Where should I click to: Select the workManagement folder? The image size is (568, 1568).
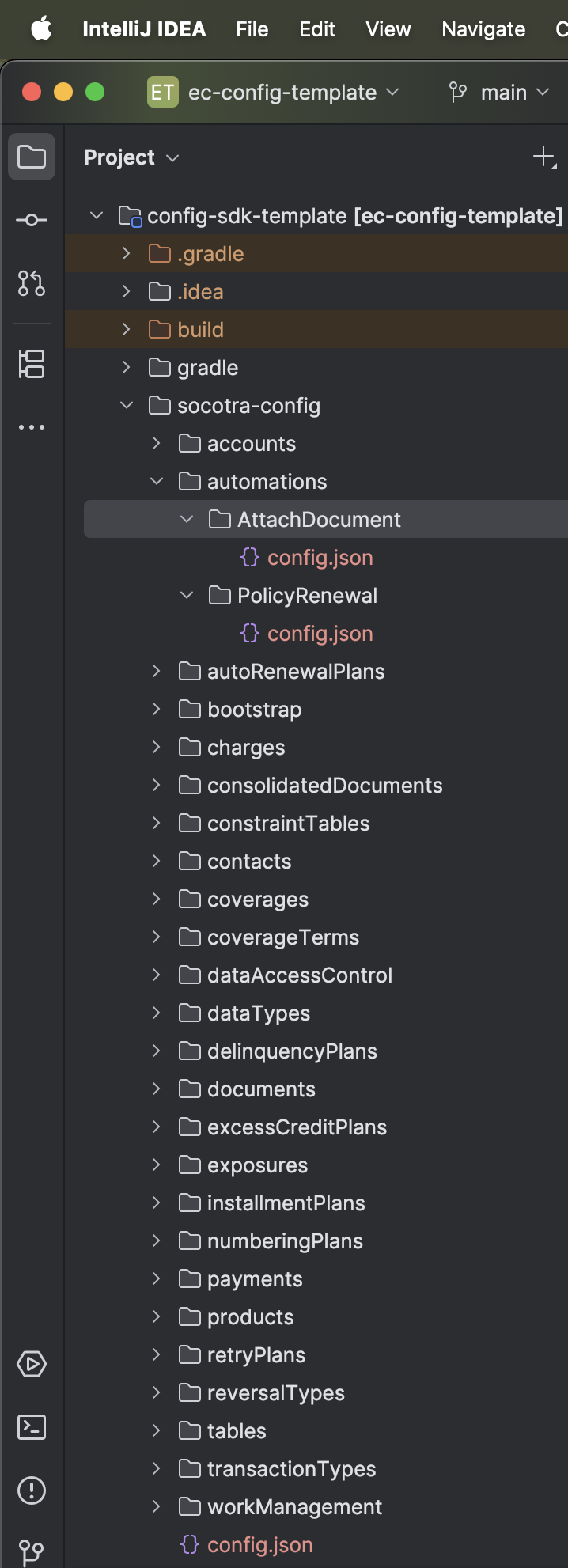click(293, 1507)
